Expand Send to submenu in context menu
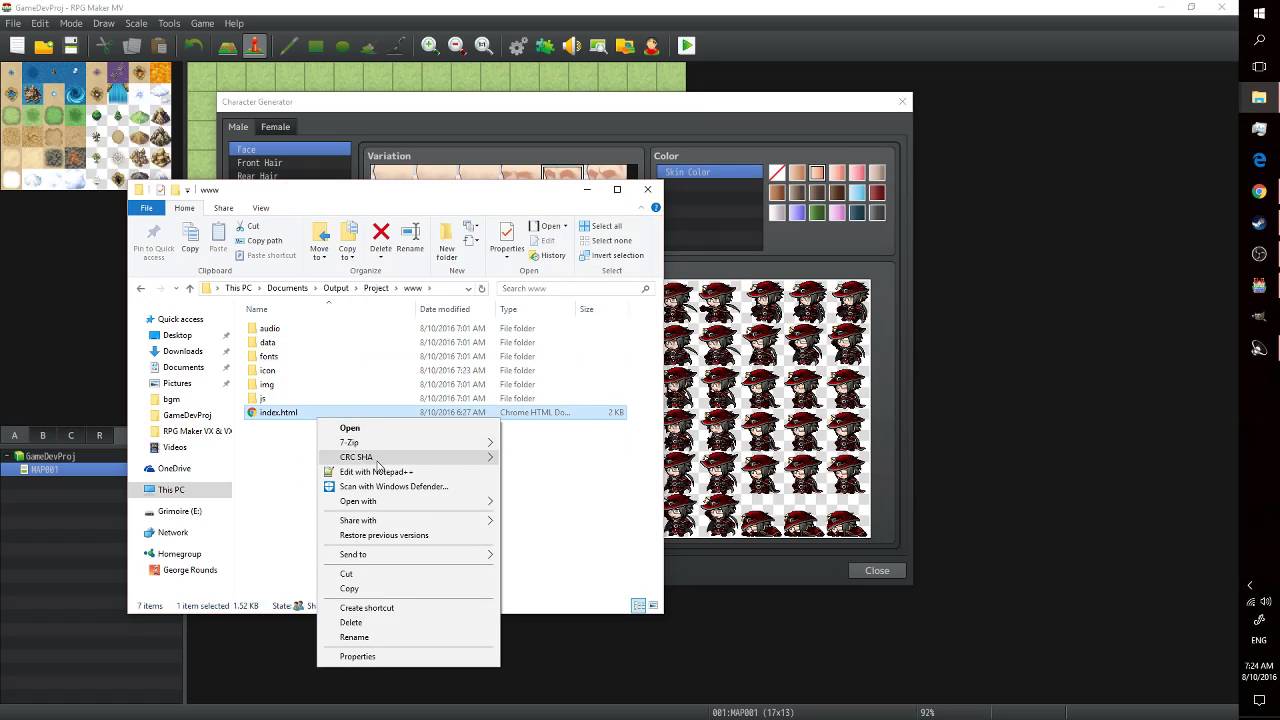 point(408,554)
